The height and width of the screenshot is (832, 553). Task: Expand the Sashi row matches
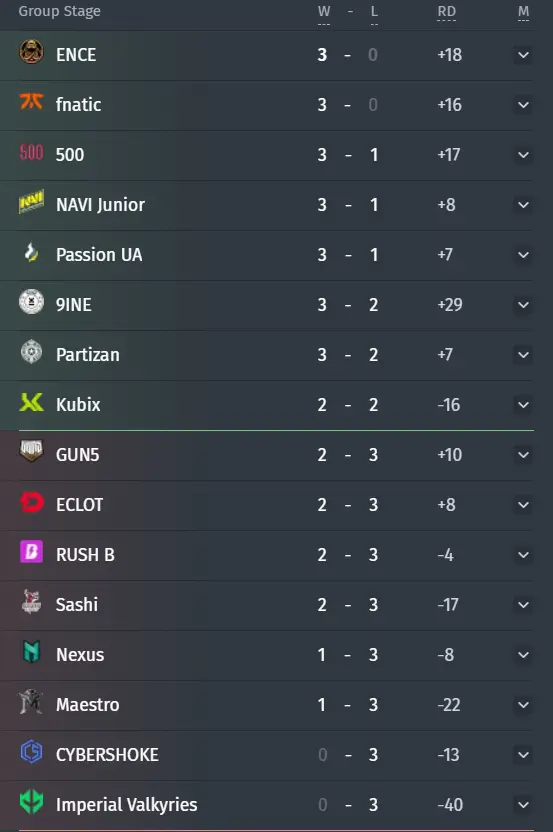[523, 605]
